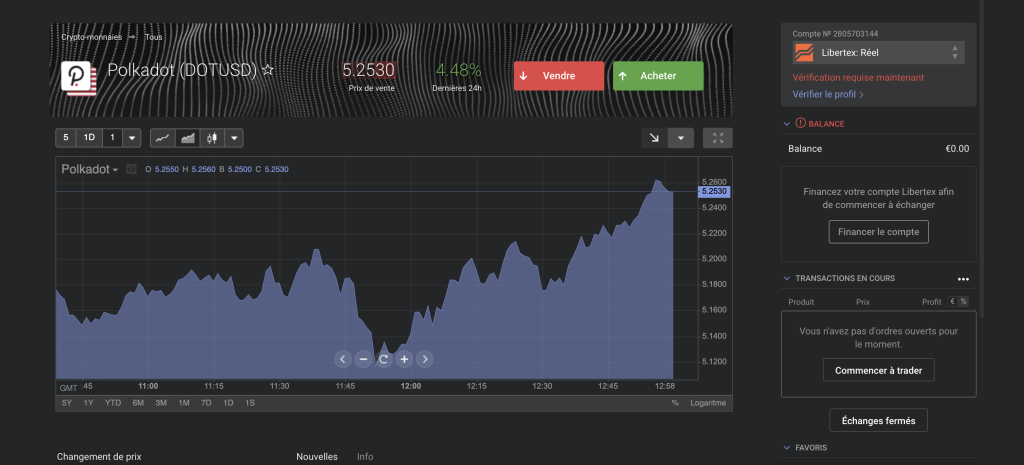This screenshot has width=1024, height=465.
Task: Open the Vérifier le profil link
Action: pos(828,95)
